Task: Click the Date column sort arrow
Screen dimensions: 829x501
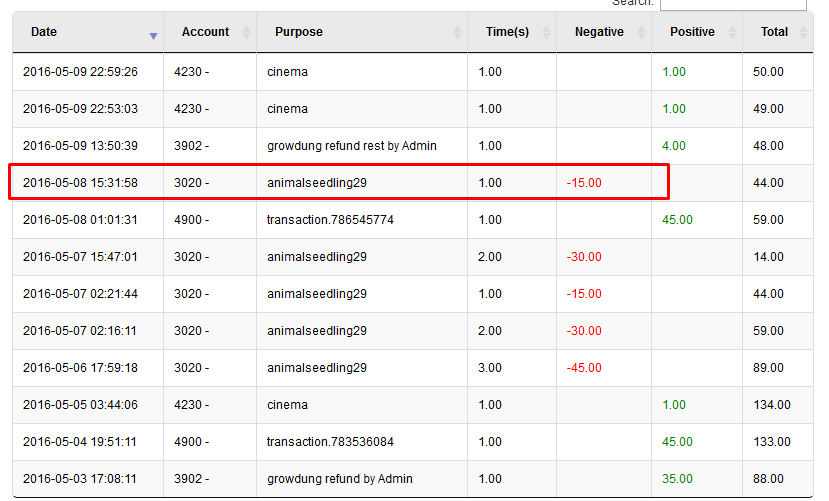Action: 153,36
